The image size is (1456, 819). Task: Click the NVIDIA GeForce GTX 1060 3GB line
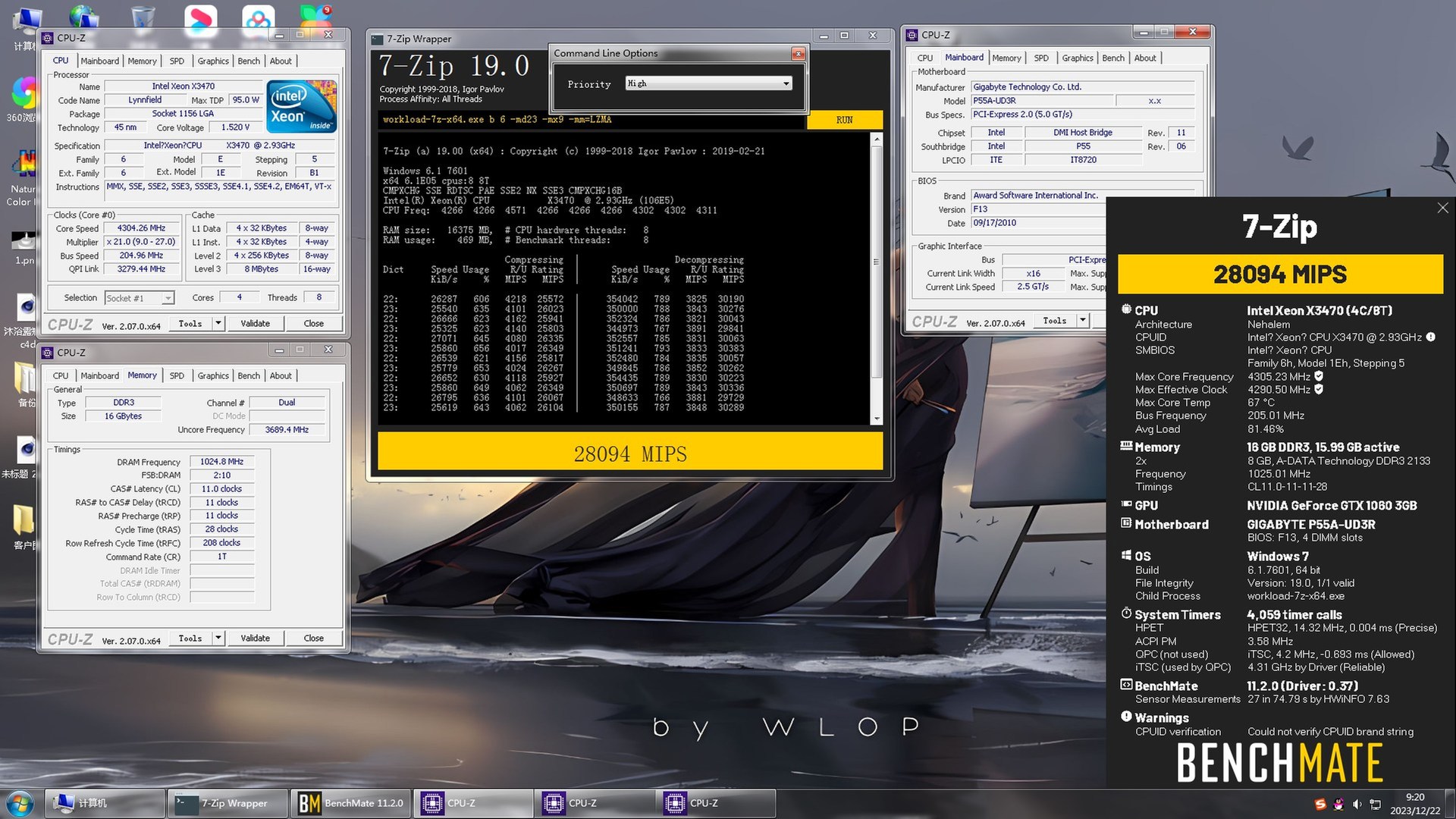pos(1332,506)
